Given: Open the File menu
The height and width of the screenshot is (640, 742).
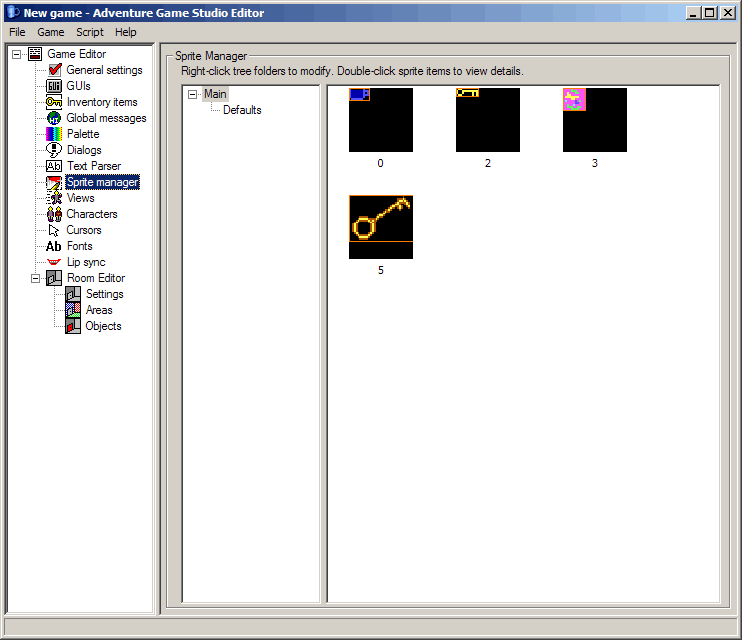Looking at the screenshot, I should coord(17,32).
